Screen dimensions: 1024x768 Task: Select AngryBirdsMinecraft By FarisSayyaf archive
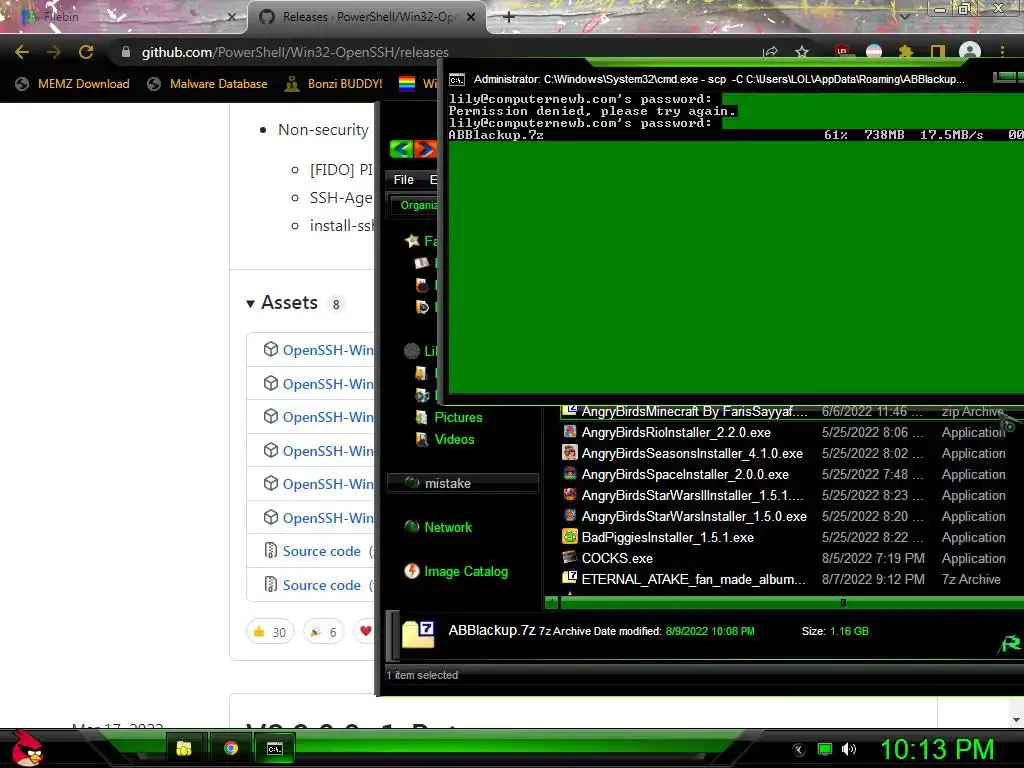point(694,411)
